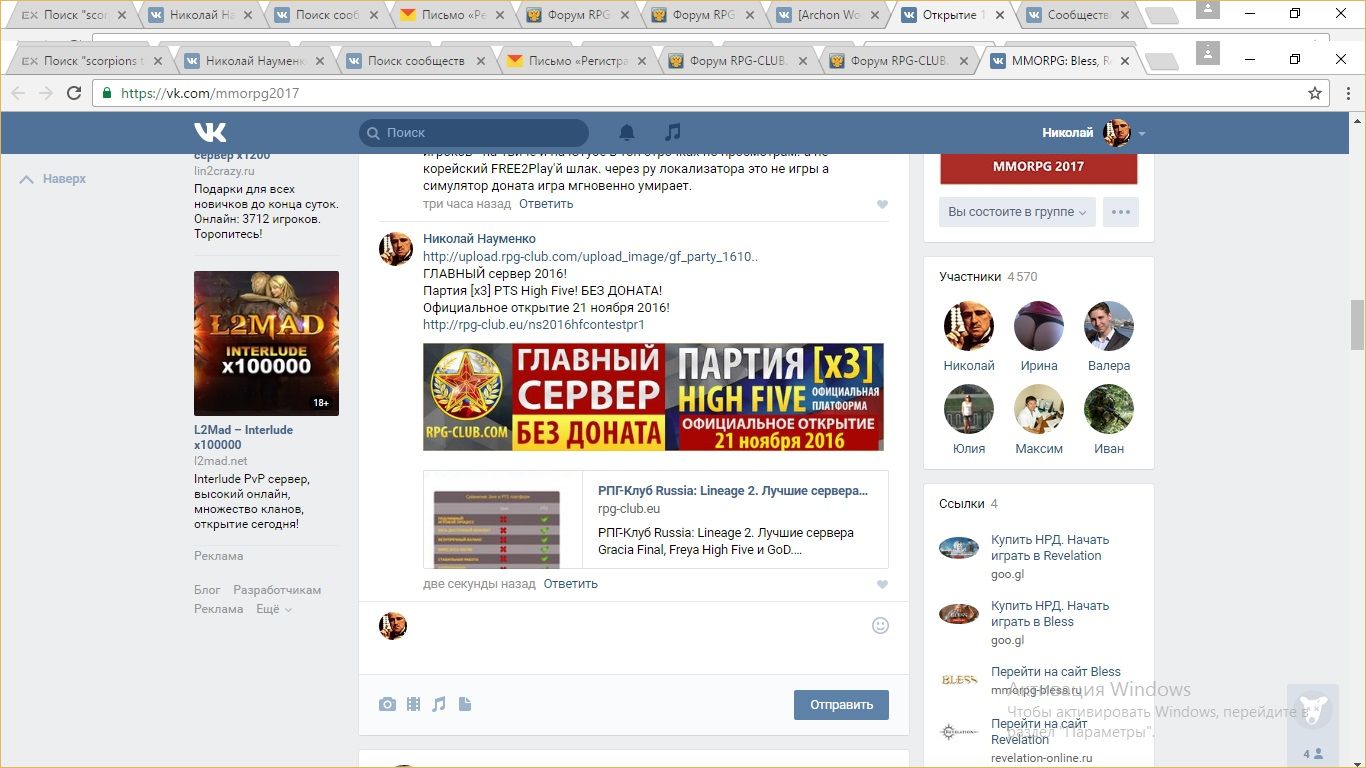The height and width of the screenshot is (768, 1366).
Task: Open Николай member avatar in Участники
Action: (969, 326)
